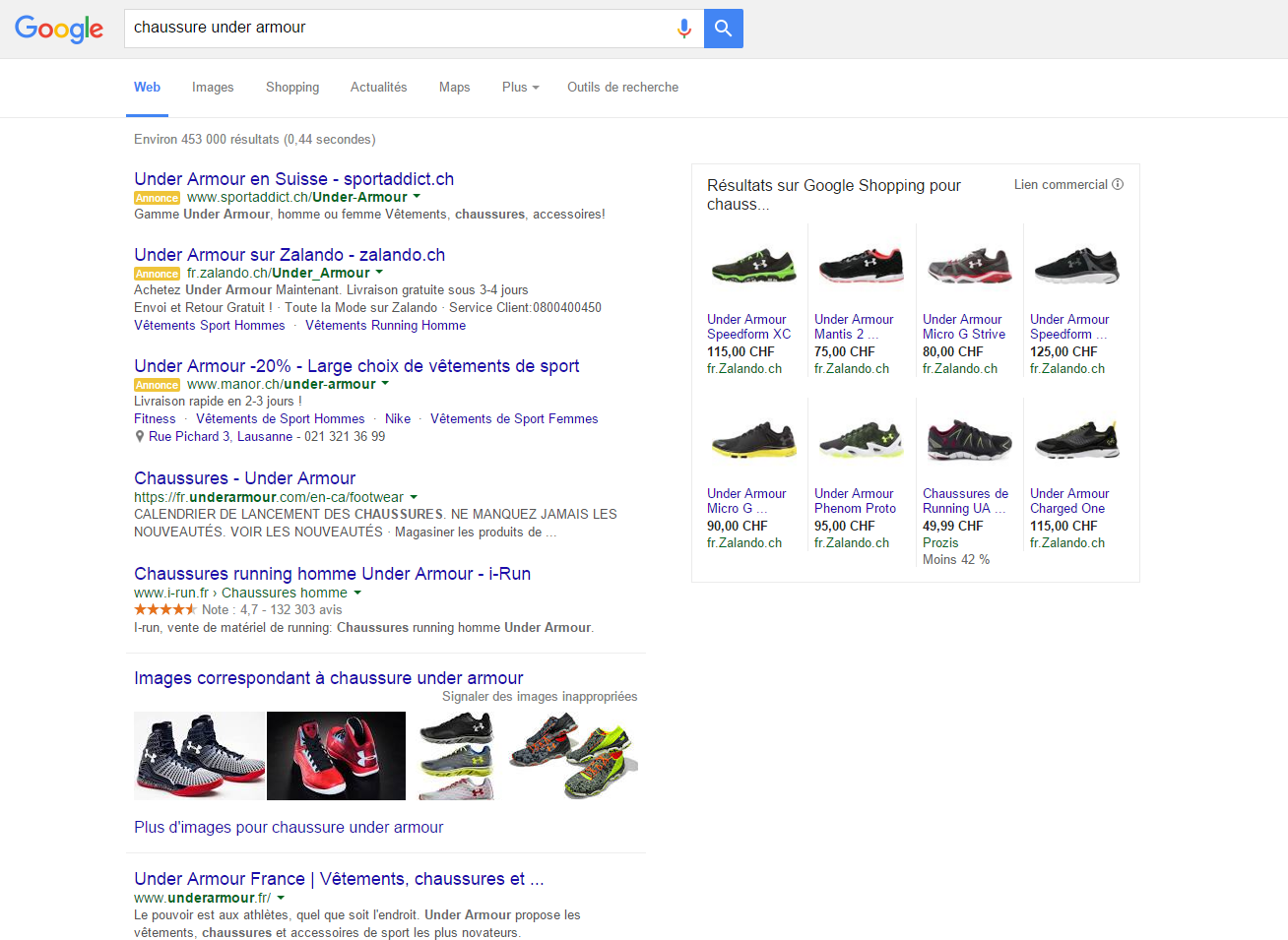Click the '49,99 CHF' Prozis price
1288x940 pixels.
click(952, 527)
